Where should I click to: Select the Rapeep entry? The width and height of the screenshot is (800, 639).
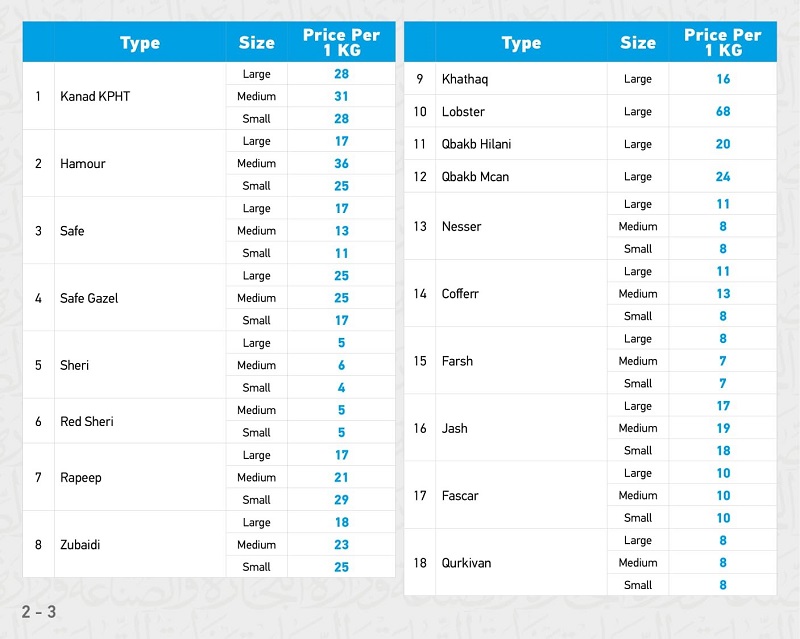click(81, 478)
